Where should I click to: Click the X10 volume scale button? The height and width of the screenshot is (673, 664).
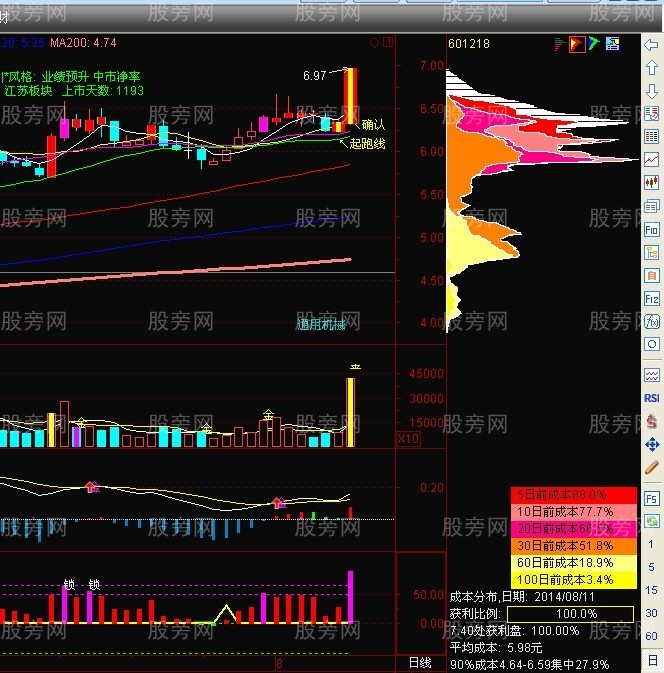(x=408, y=439)
